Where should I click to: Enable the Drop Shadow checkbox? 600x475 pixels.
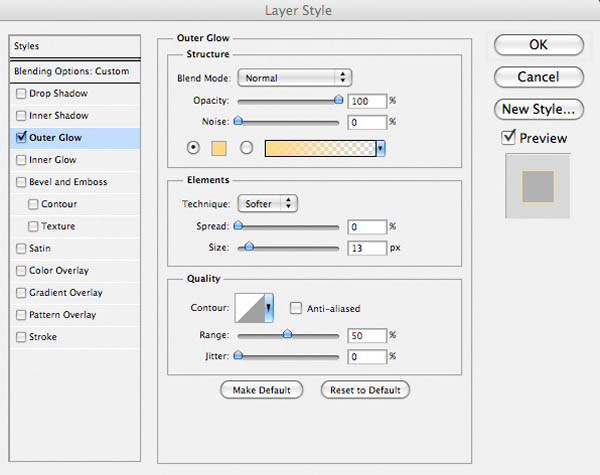coord(21,93)
